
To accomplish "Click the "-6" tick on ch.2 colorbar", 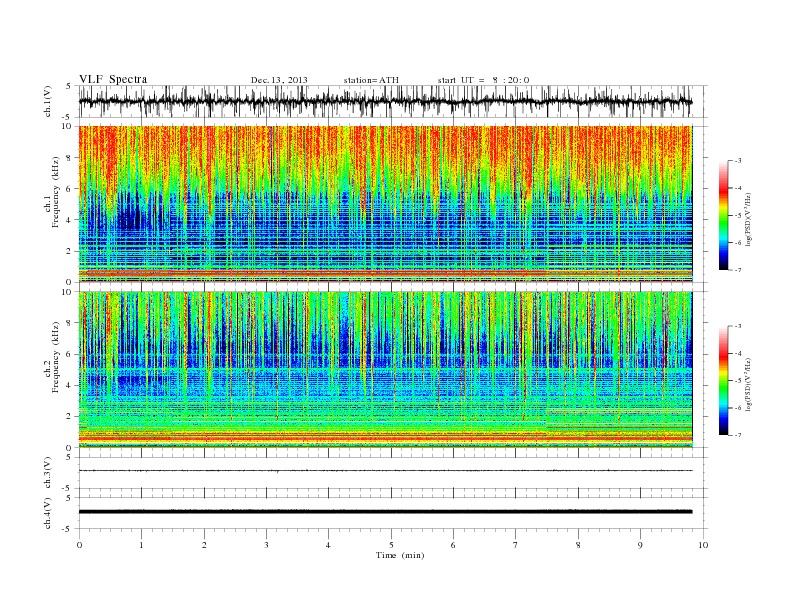I will [x=737, y=408].
